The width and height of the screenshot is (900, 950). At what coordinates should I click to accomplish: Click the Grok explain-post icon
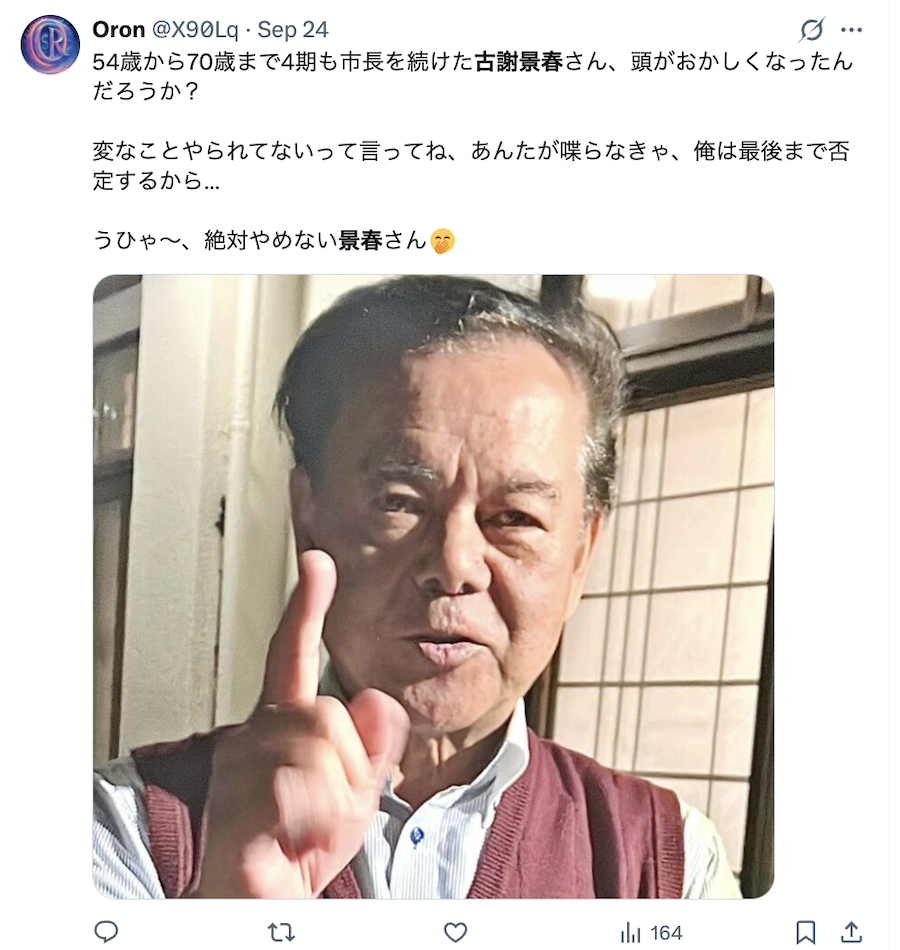click(x=811, y=29)
